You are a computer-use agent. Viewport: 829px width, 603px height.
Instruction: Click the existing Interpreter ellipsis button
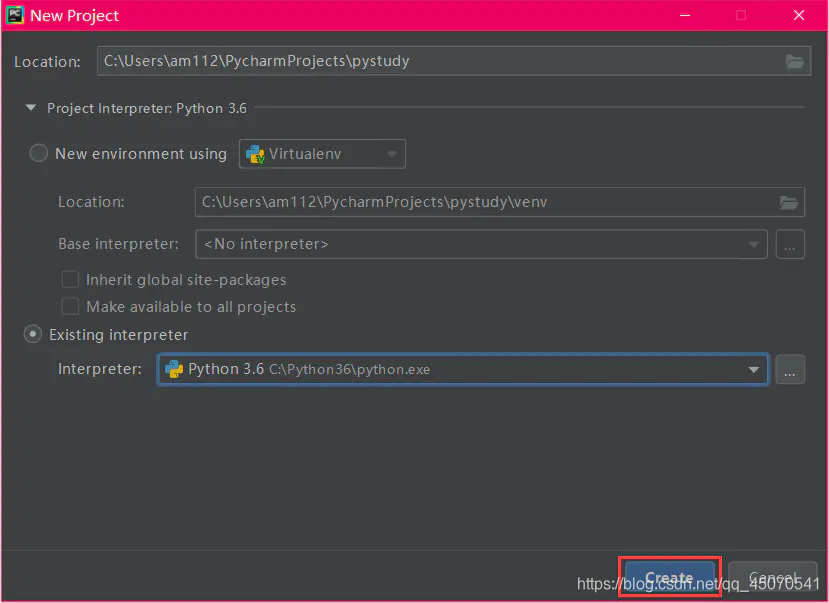click(x=790, y=369)
